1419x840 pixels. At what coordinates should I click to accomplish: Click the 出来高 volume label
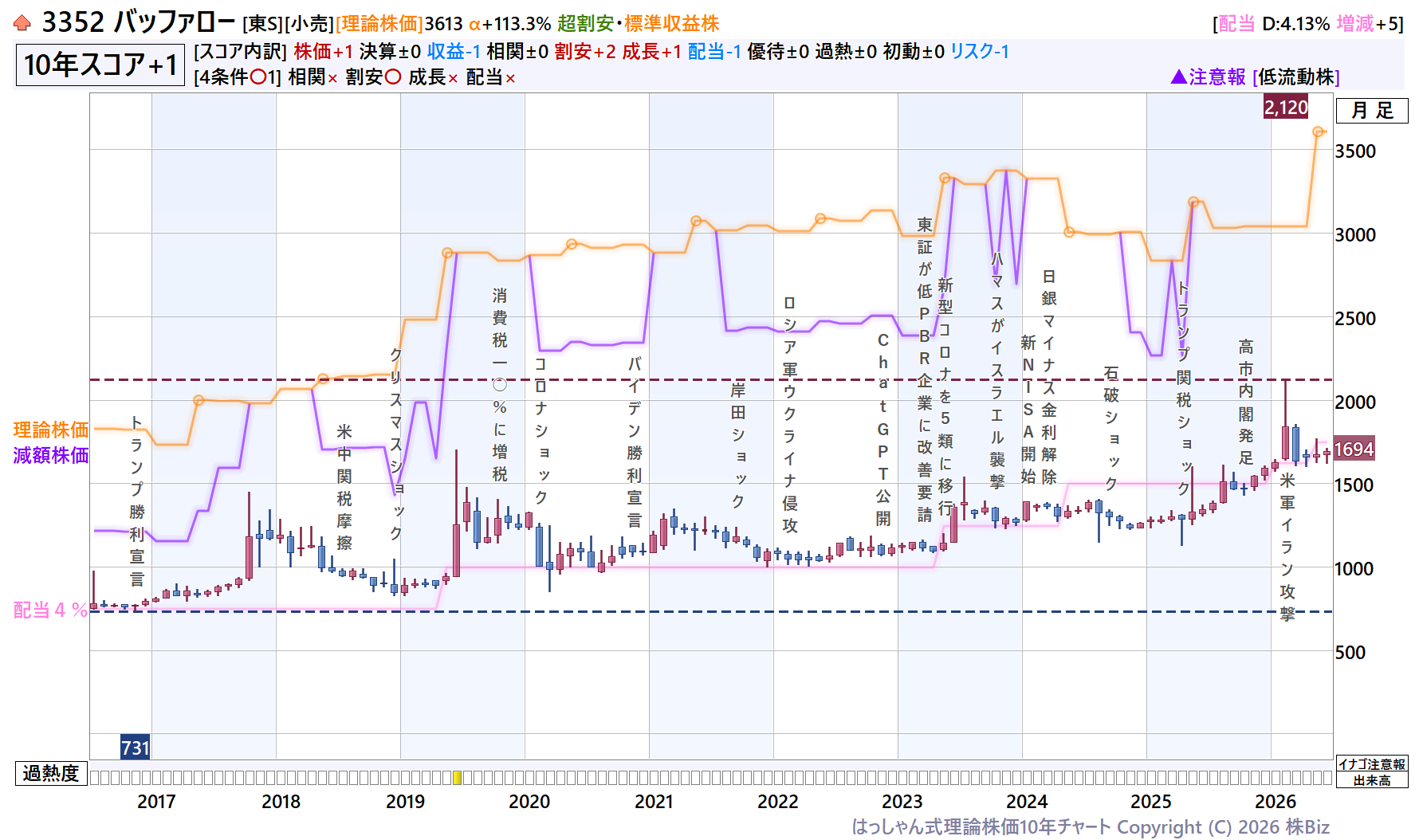pos(1372,780)
